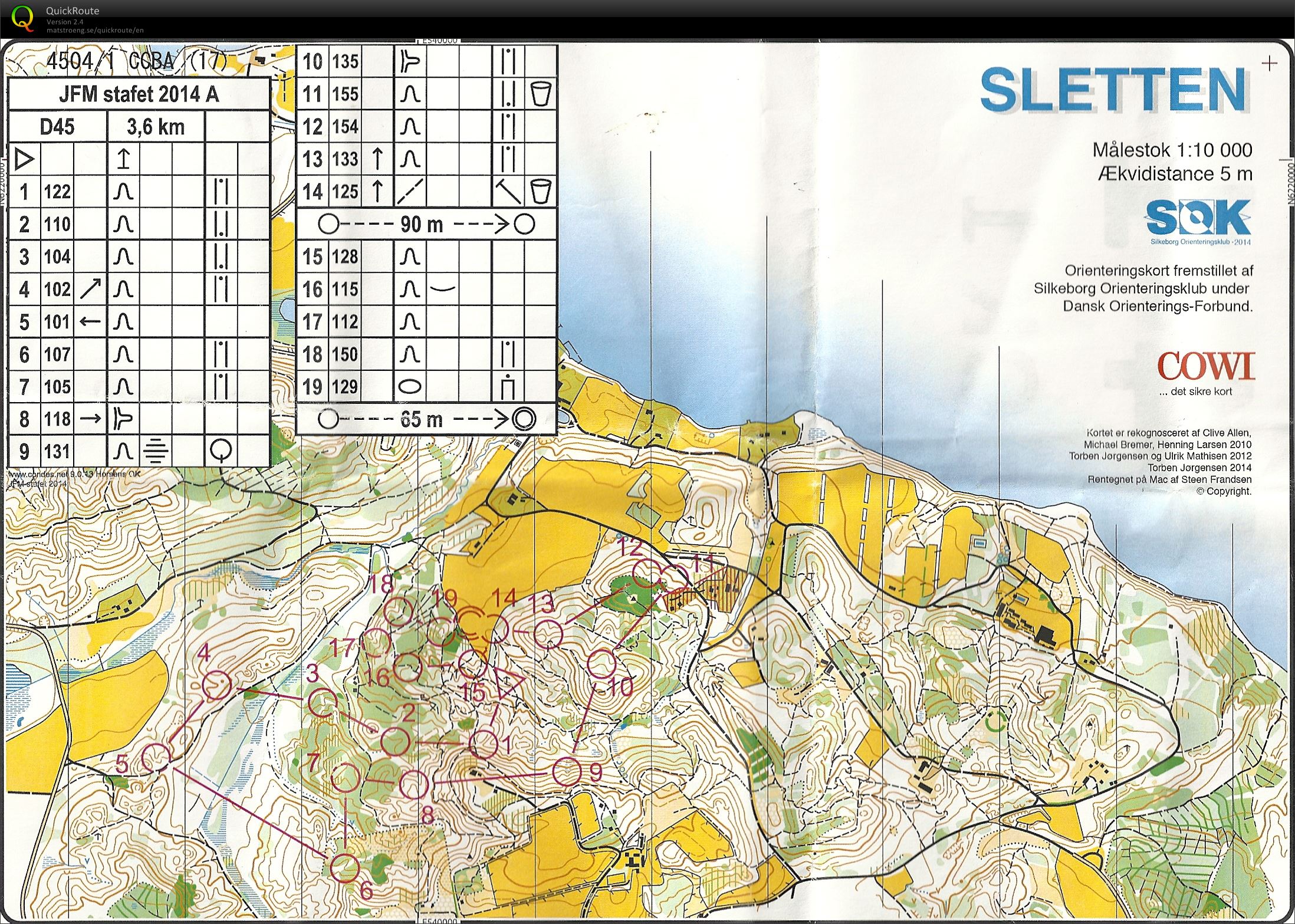Click the finish double-circle in the 65 m row
Screen dimensions: 1295x924
coord(524,419)
